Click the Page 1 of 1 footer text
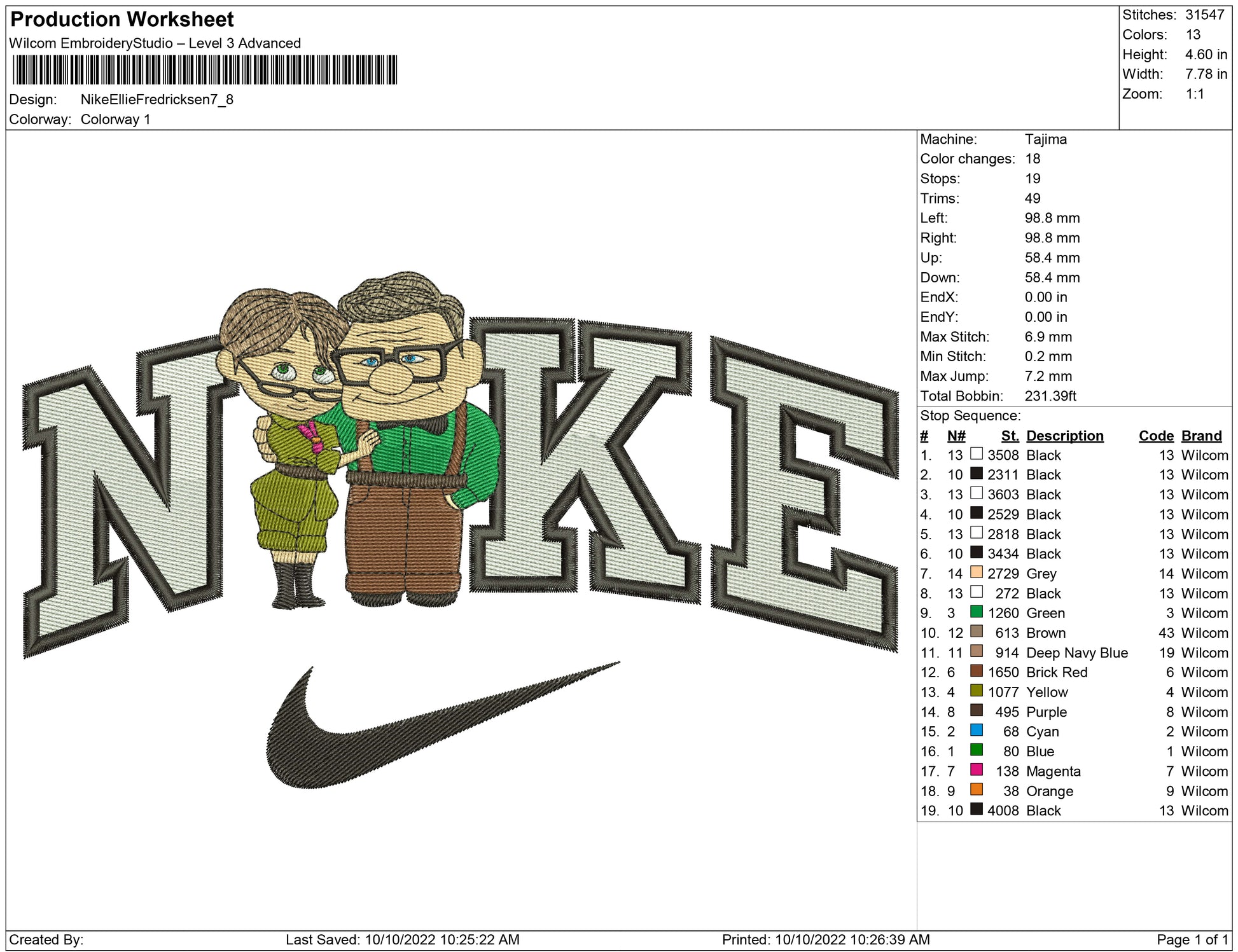This screenshot has height=952, width=1238. [1192, 939]
